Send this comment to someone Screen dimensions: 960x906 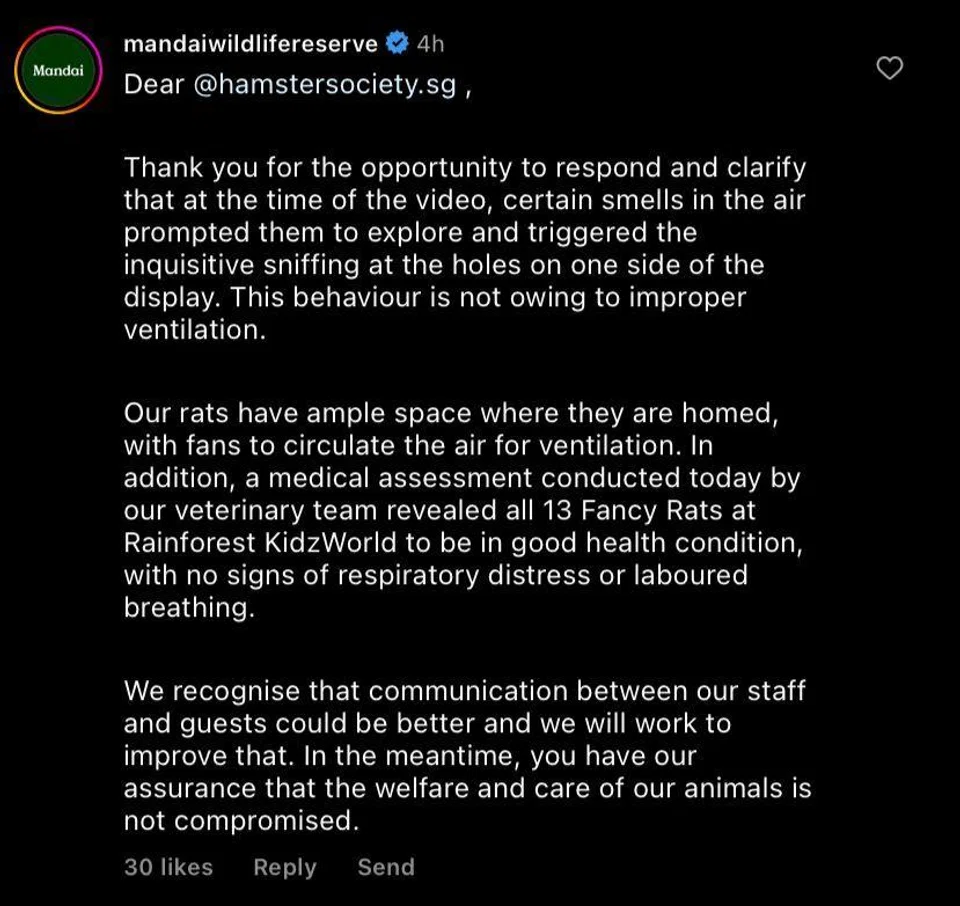[385, 867]
